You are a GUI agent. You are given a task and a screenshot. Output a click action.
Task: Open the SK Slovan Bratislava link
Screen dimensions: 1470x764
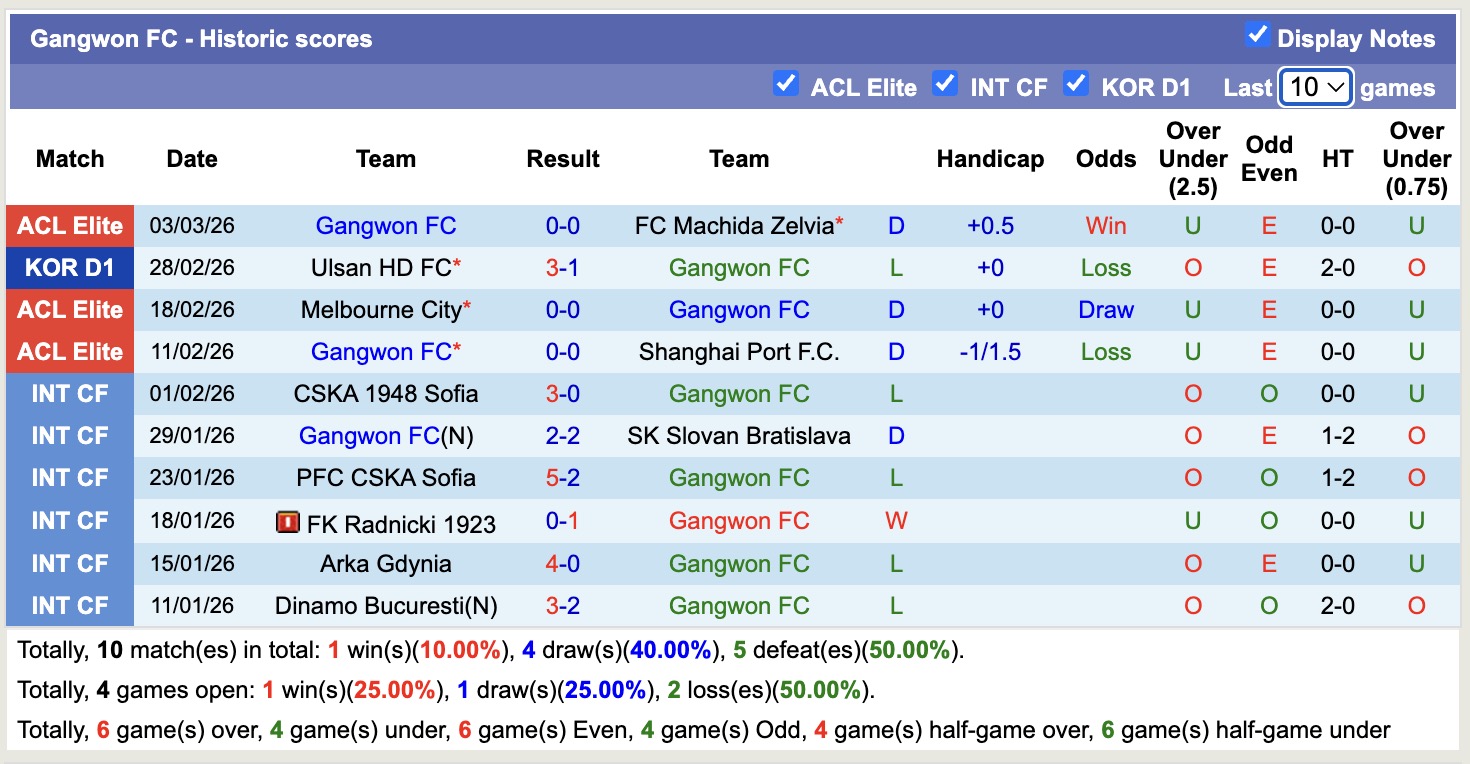click(739, 435)
